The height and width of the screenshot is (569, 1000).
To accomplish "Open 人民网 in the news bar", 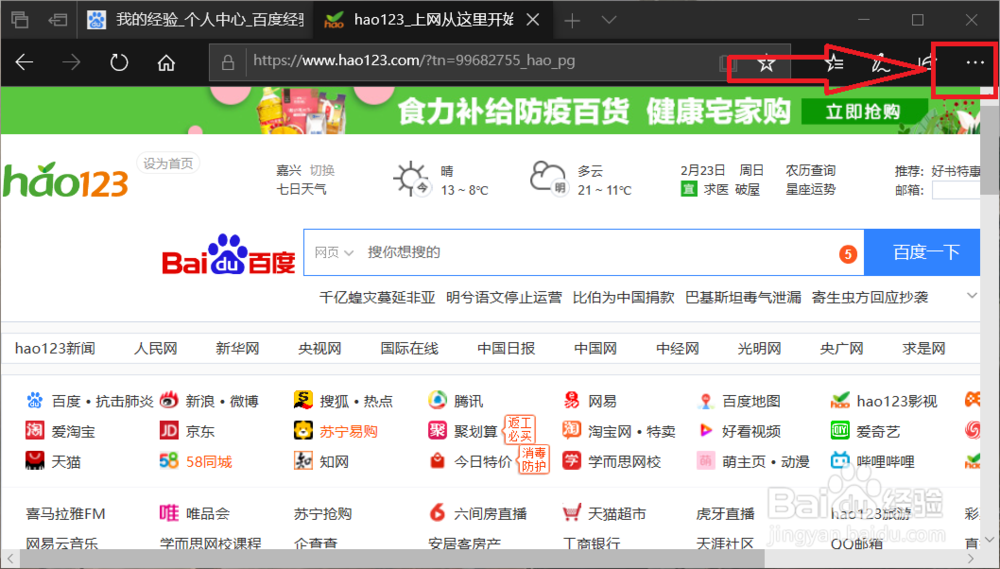I will [x=155, y=348].
